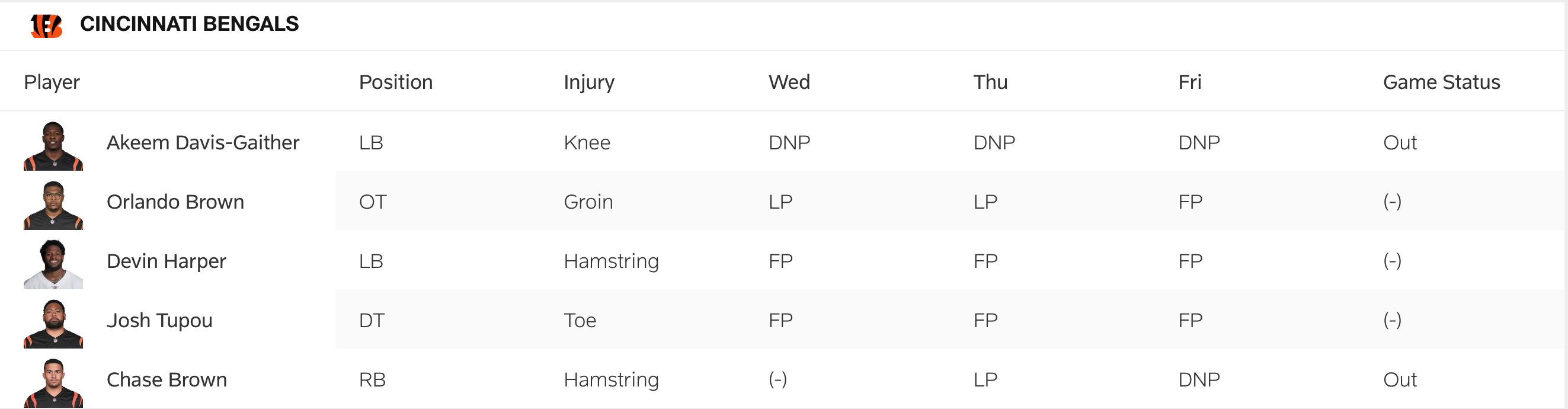Select Devin Harper's player photo

(53, 265)
